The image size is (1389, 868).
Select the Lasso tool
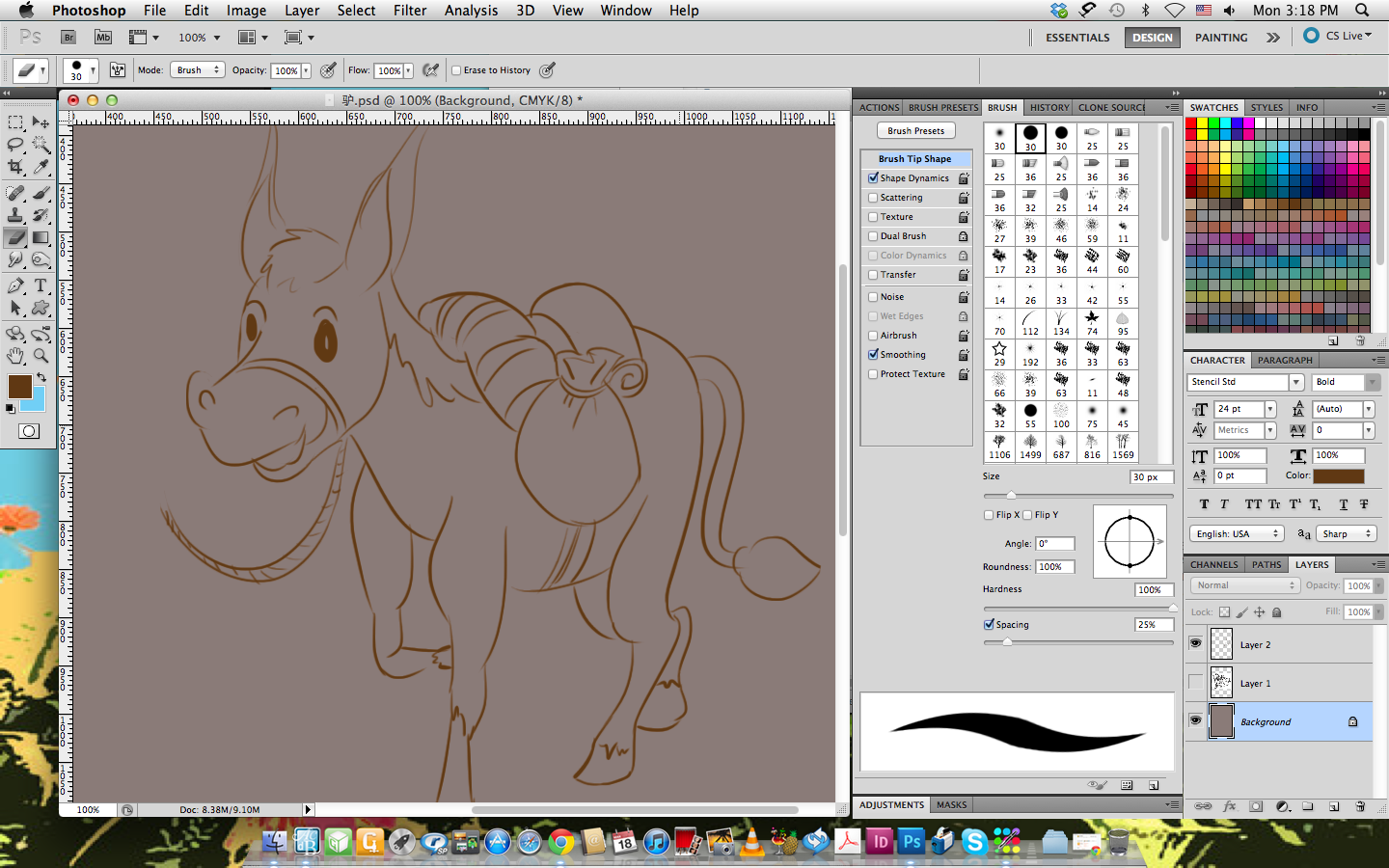[16, 145]
